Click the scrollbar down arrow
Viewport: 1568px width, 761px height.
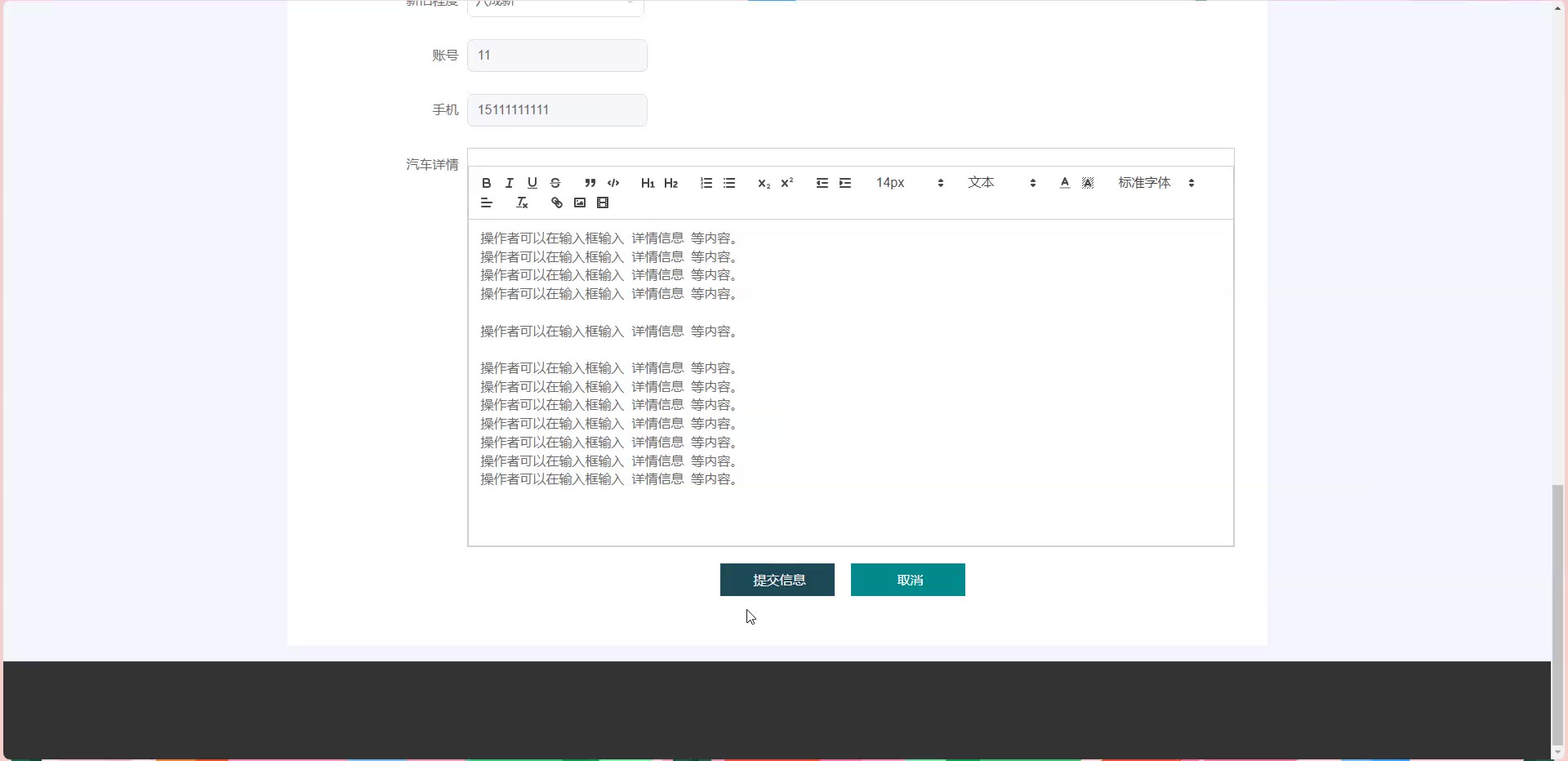point(1558,752)
